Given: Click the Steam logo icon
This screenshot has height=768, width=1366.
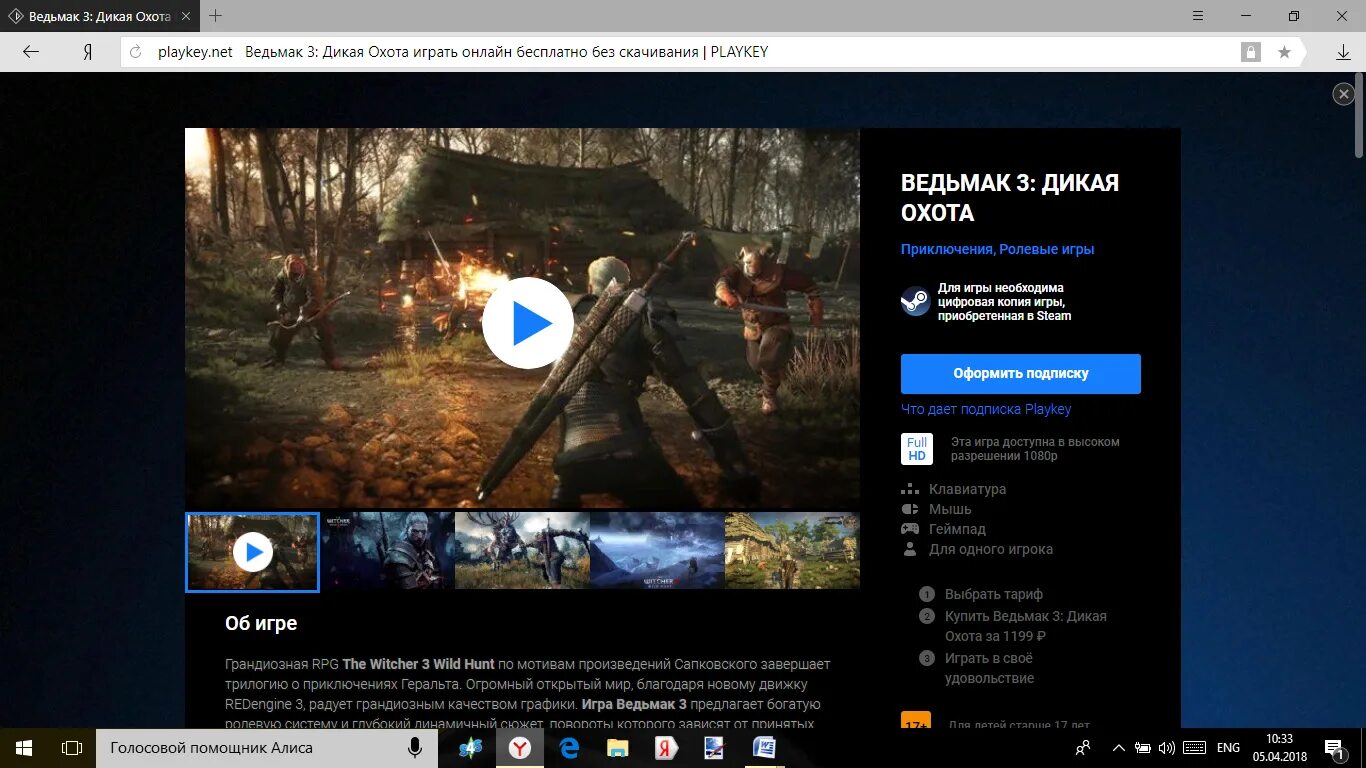Looking at the screenshot, I should pos(915,301).
